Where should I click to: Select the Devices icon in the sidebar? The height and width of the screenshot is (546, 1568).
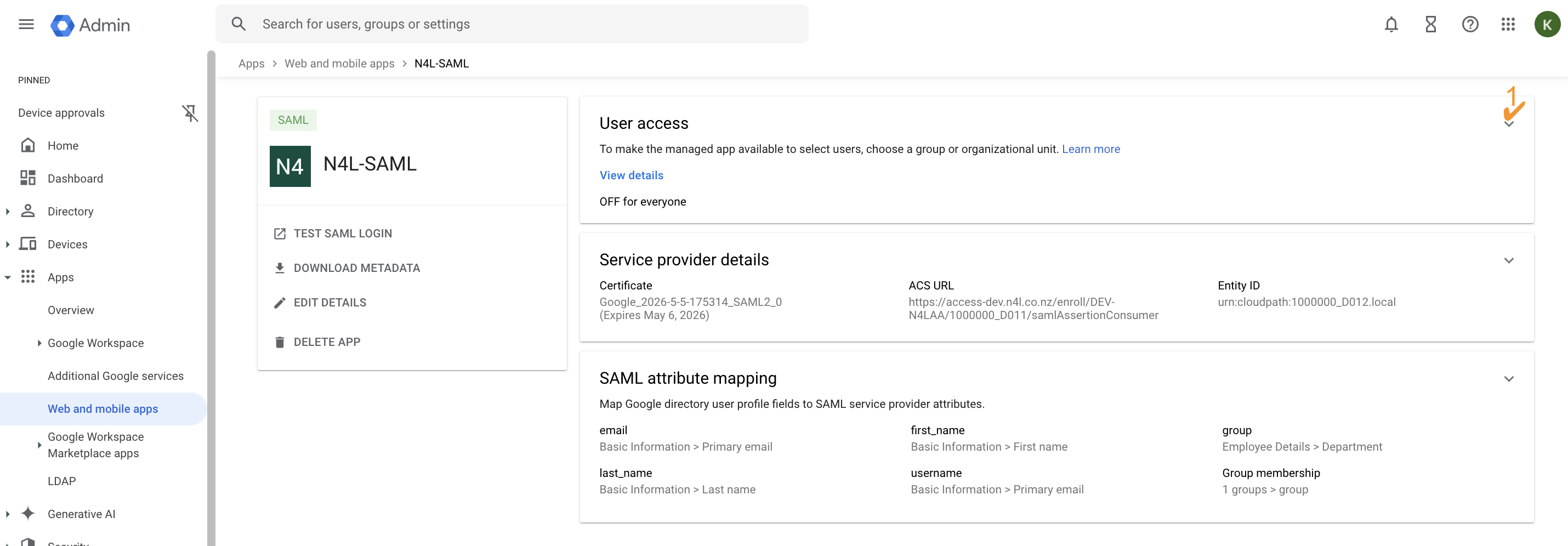28,244
